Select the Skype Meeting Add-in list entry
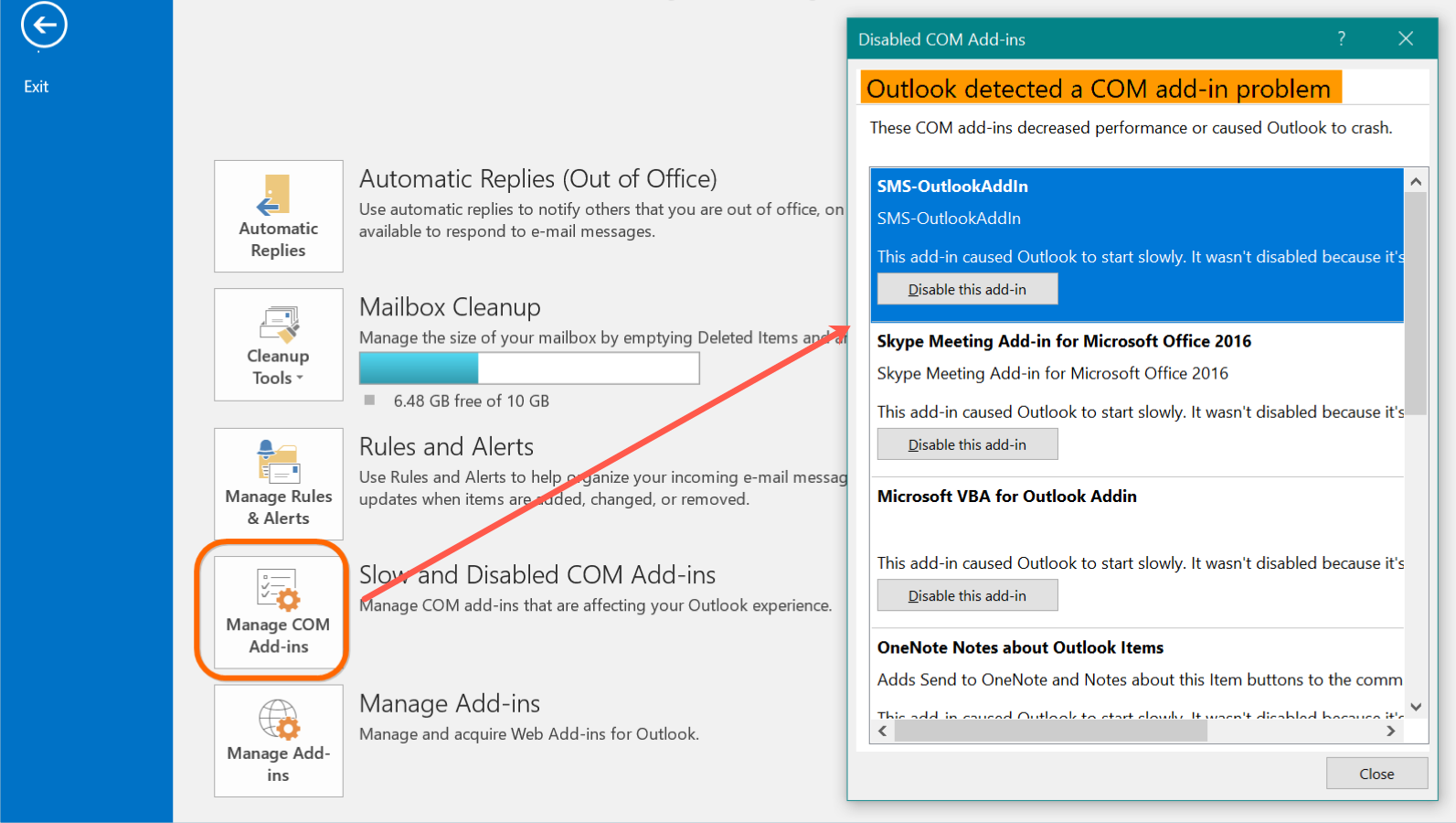Screen dimensions: 1456x823 1064,342
